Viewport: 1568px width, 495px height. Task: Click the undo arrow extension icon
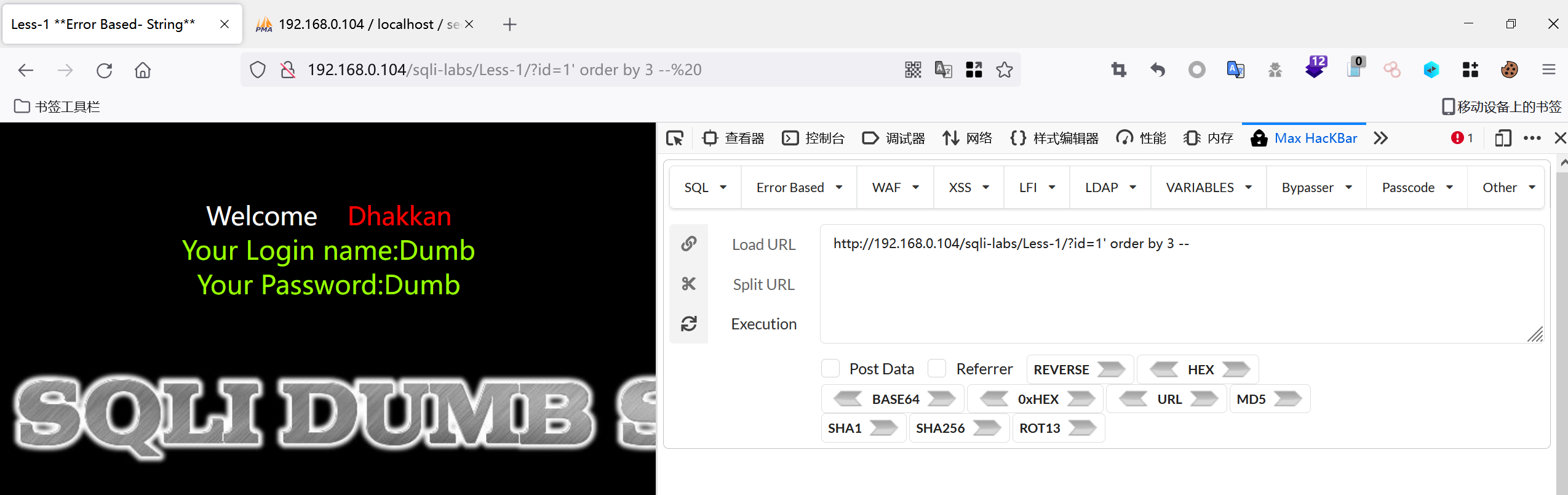[x=1158, y=70]
